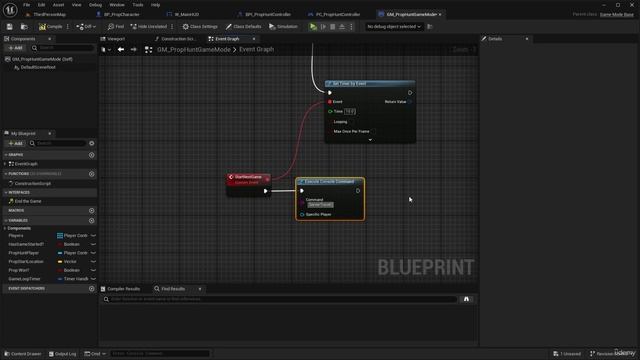Click the Find button in toolbar
This screenshot has height=360, width=640.
pos(116,27)
